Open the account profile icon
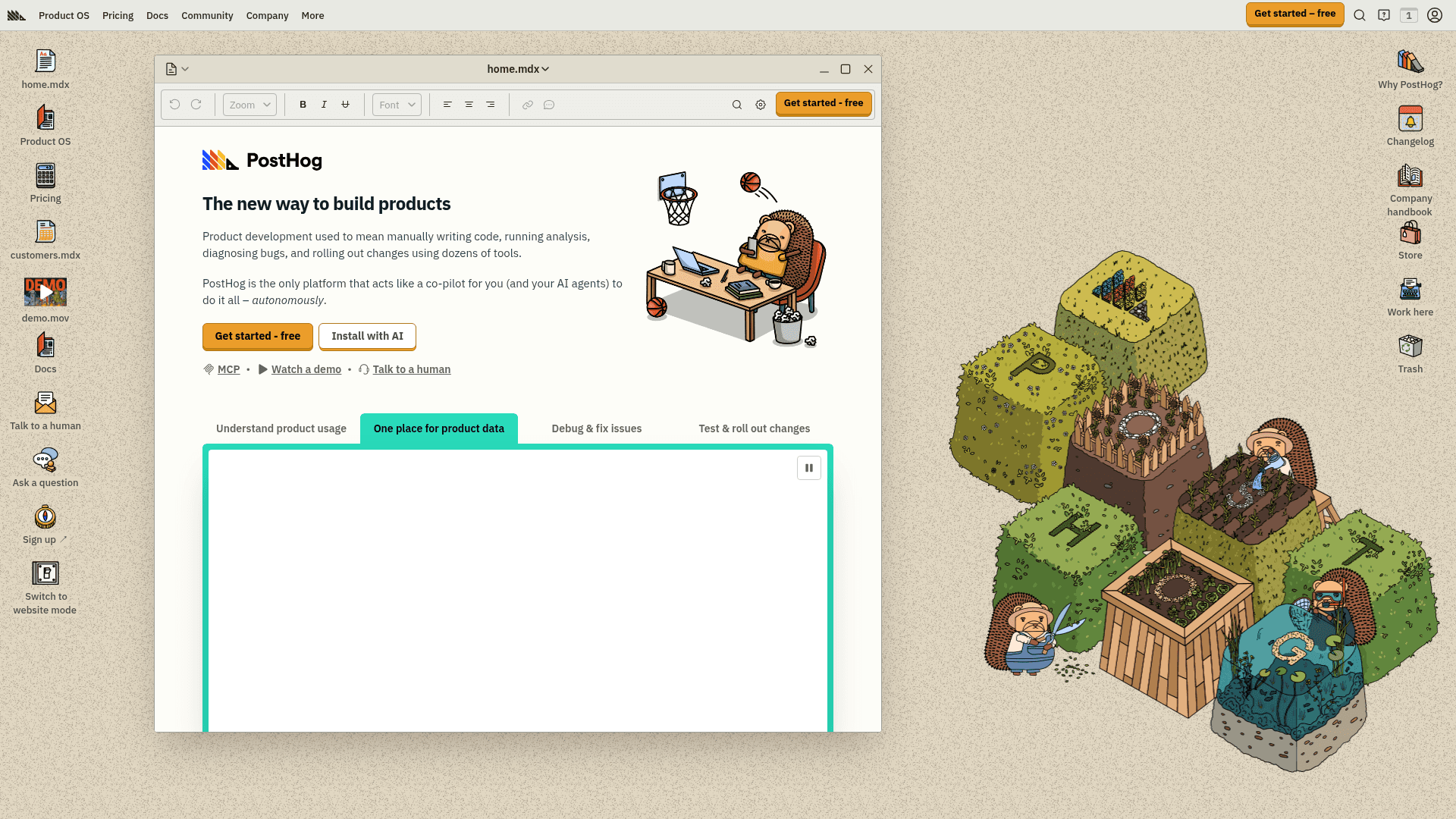The height and width of the screenshot is (819, 1456). tap(1433, 14)
